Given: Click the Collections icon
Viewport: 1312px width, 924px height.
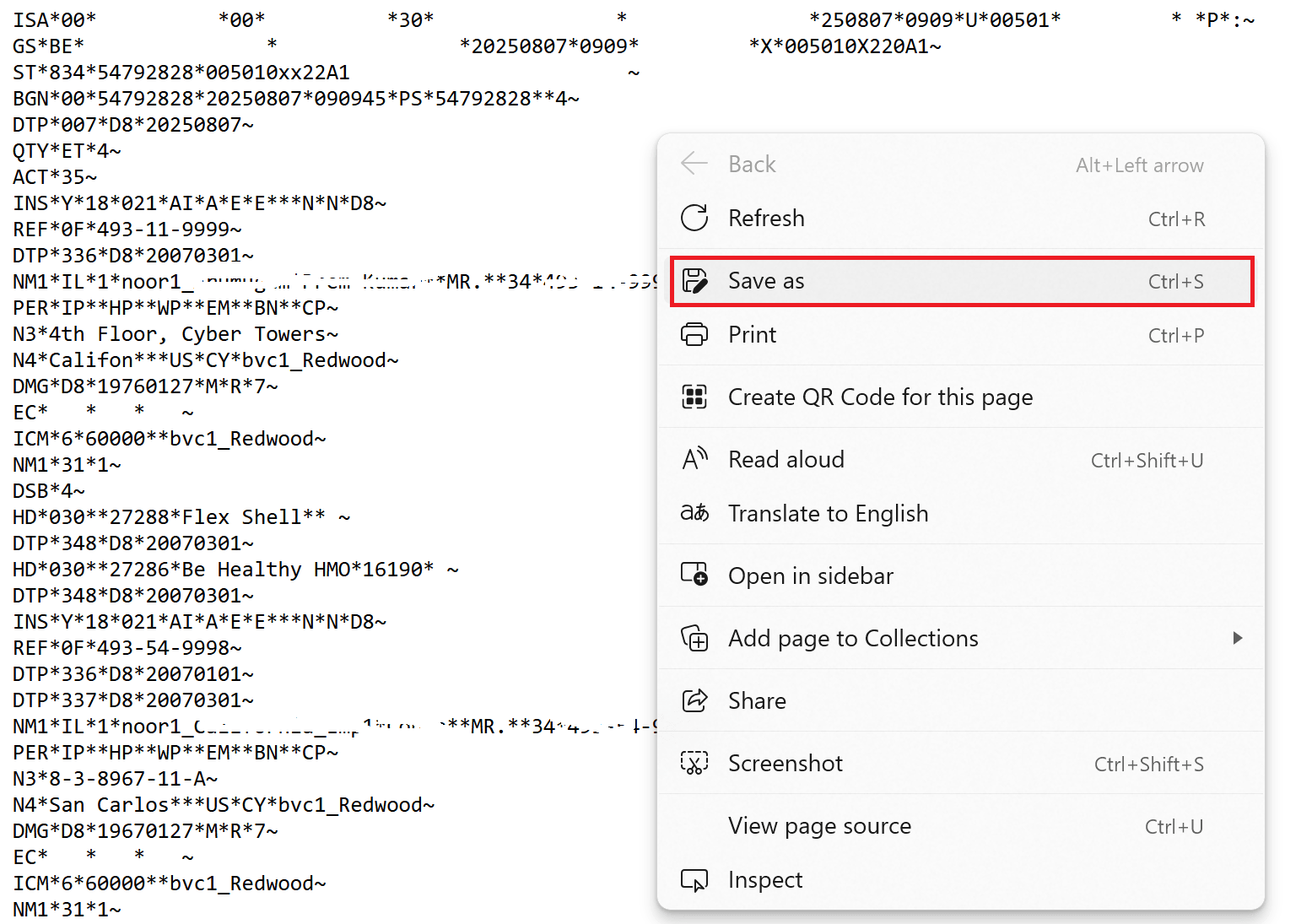Looking at the screenshot, I should (x=693, y=638).
